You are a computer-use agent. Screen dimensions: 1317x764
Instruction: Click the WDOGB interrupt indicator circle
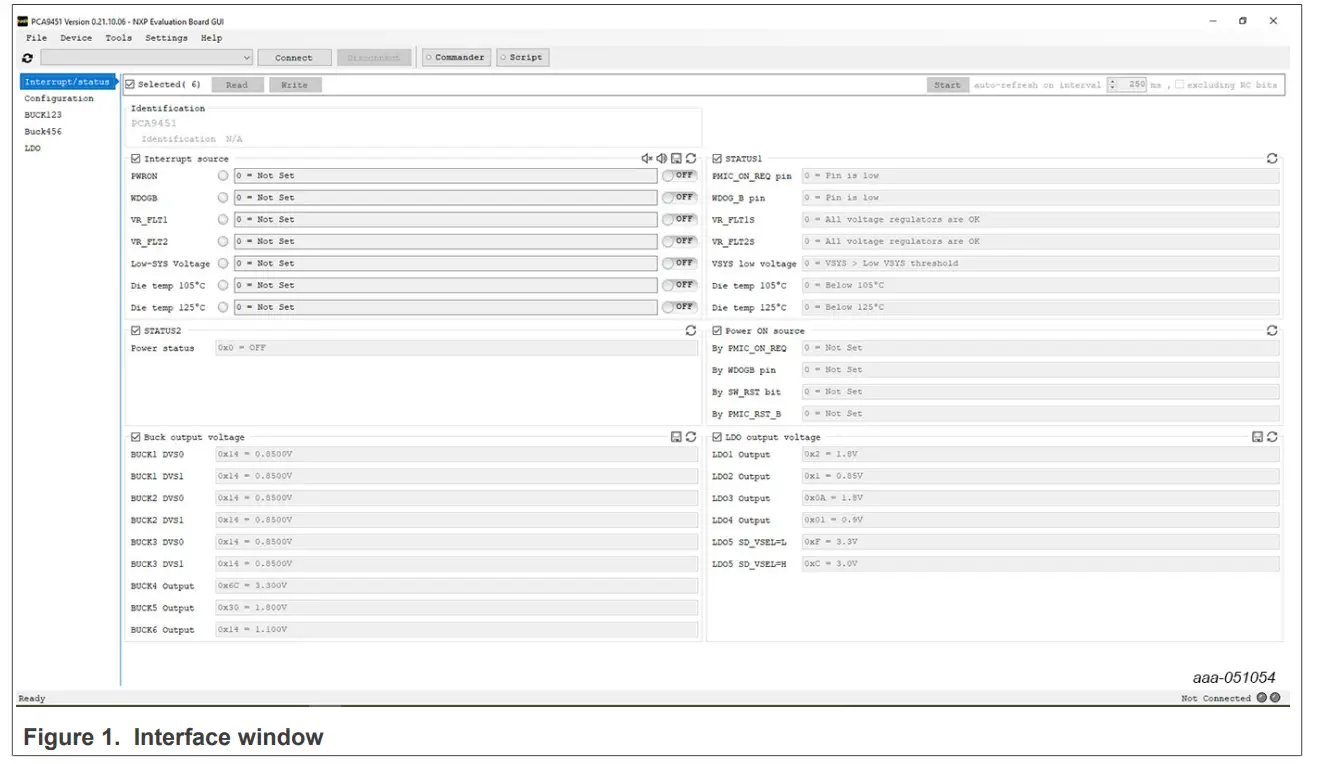(223, 198)
